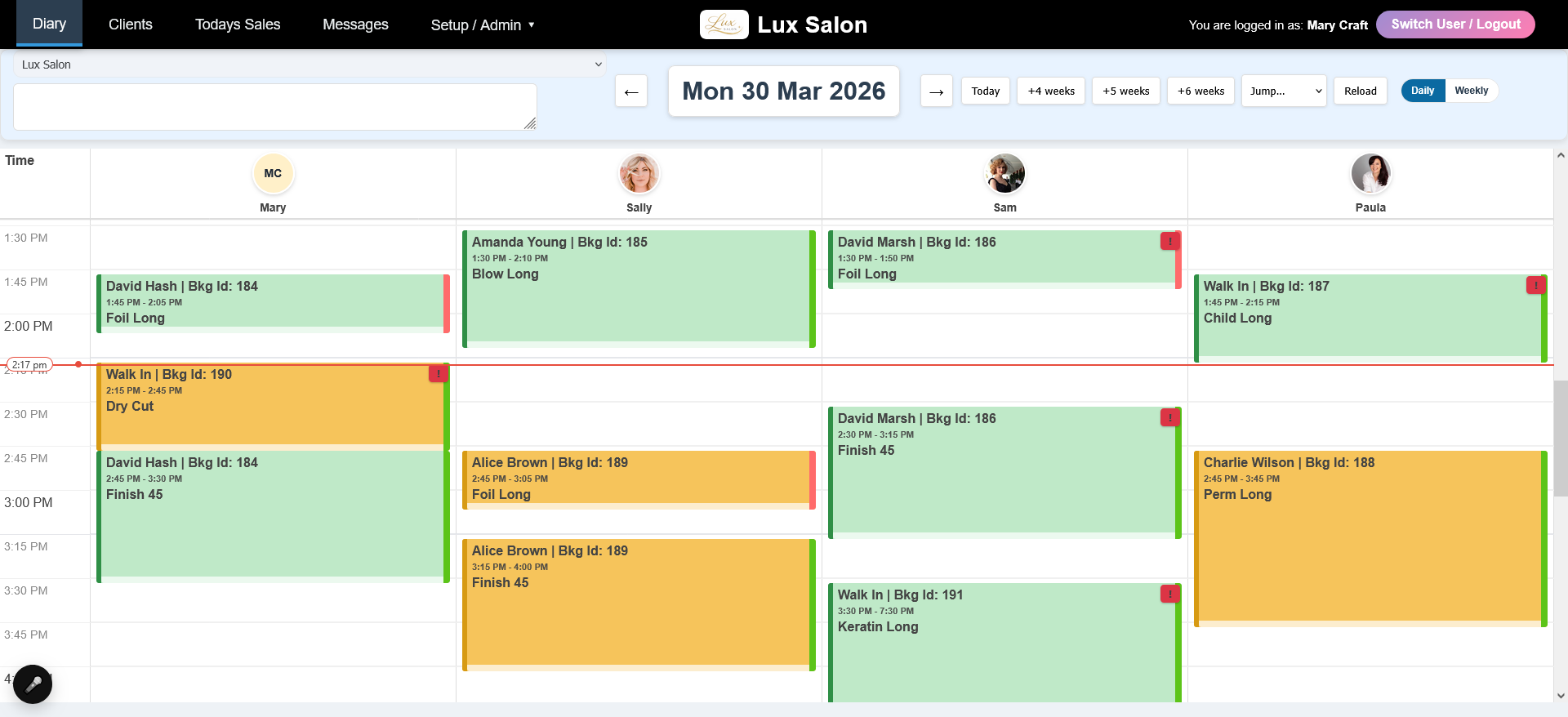Open Alice Brown Finish 45 booking

[639, 605]
